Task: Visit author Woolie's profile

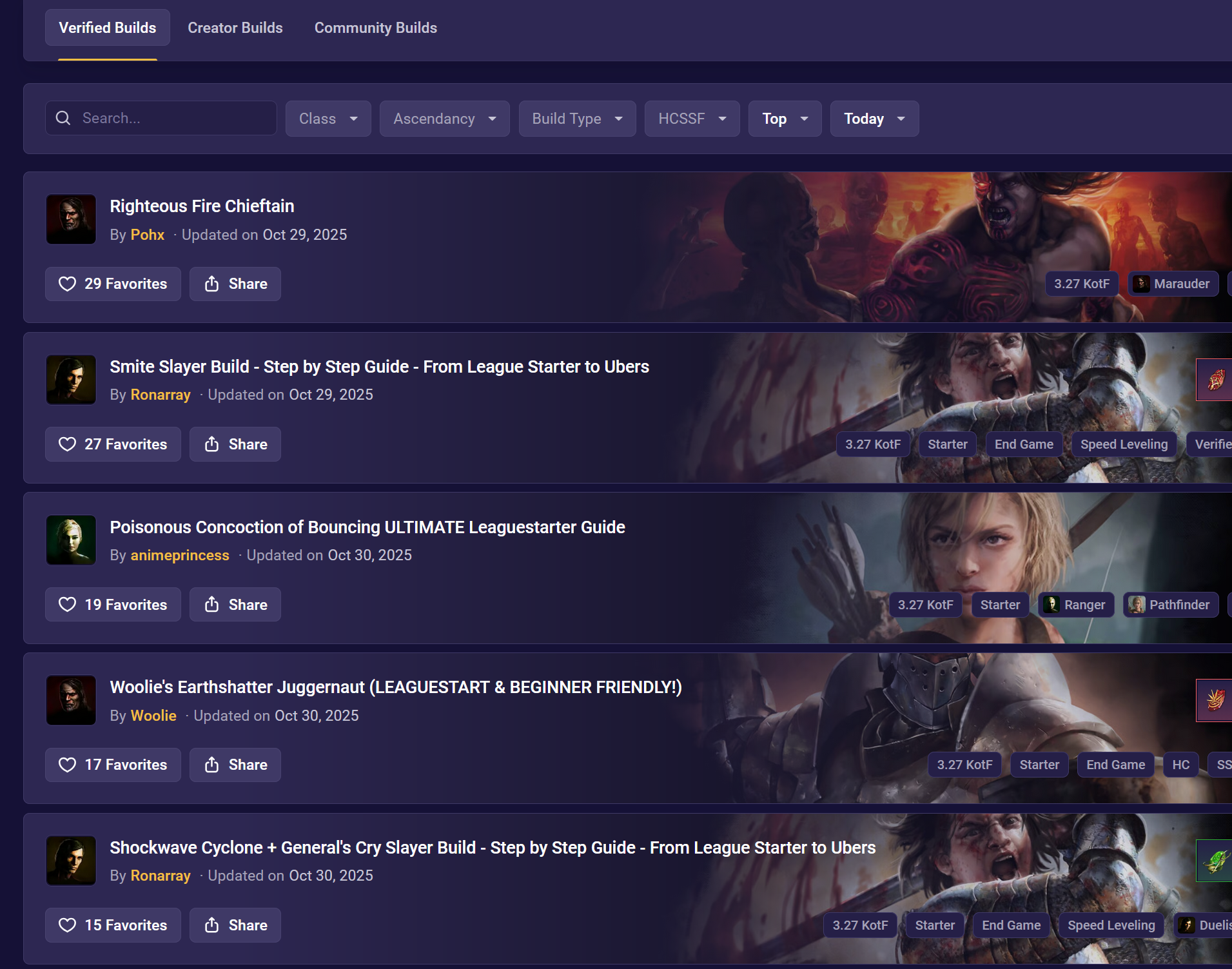Action: (153, 716)
